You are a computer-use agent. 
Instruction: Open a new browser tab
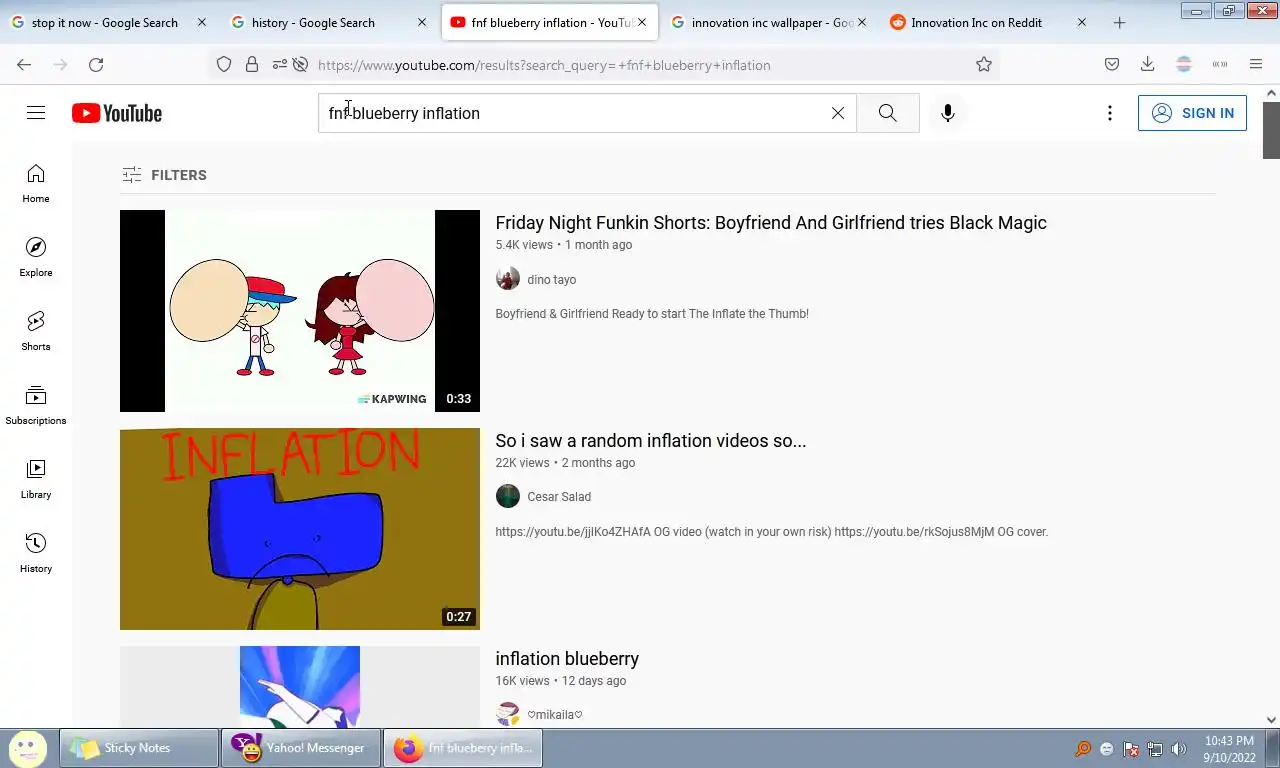1119,22
